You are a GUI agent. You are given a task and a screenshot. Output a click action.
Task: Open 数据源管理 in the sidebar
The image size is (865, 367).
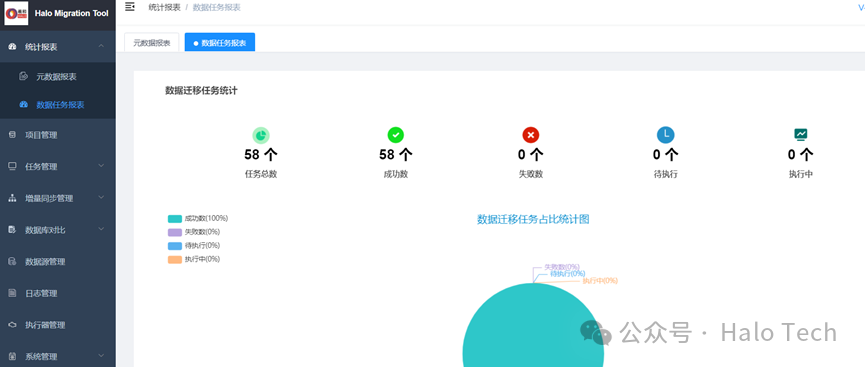58,262
